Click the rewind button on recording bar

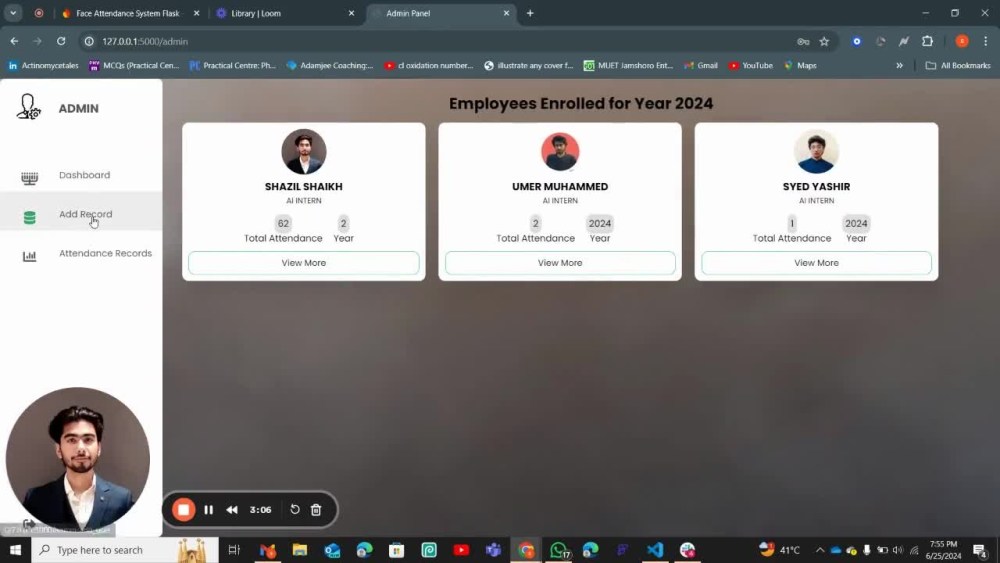point(232,510)
